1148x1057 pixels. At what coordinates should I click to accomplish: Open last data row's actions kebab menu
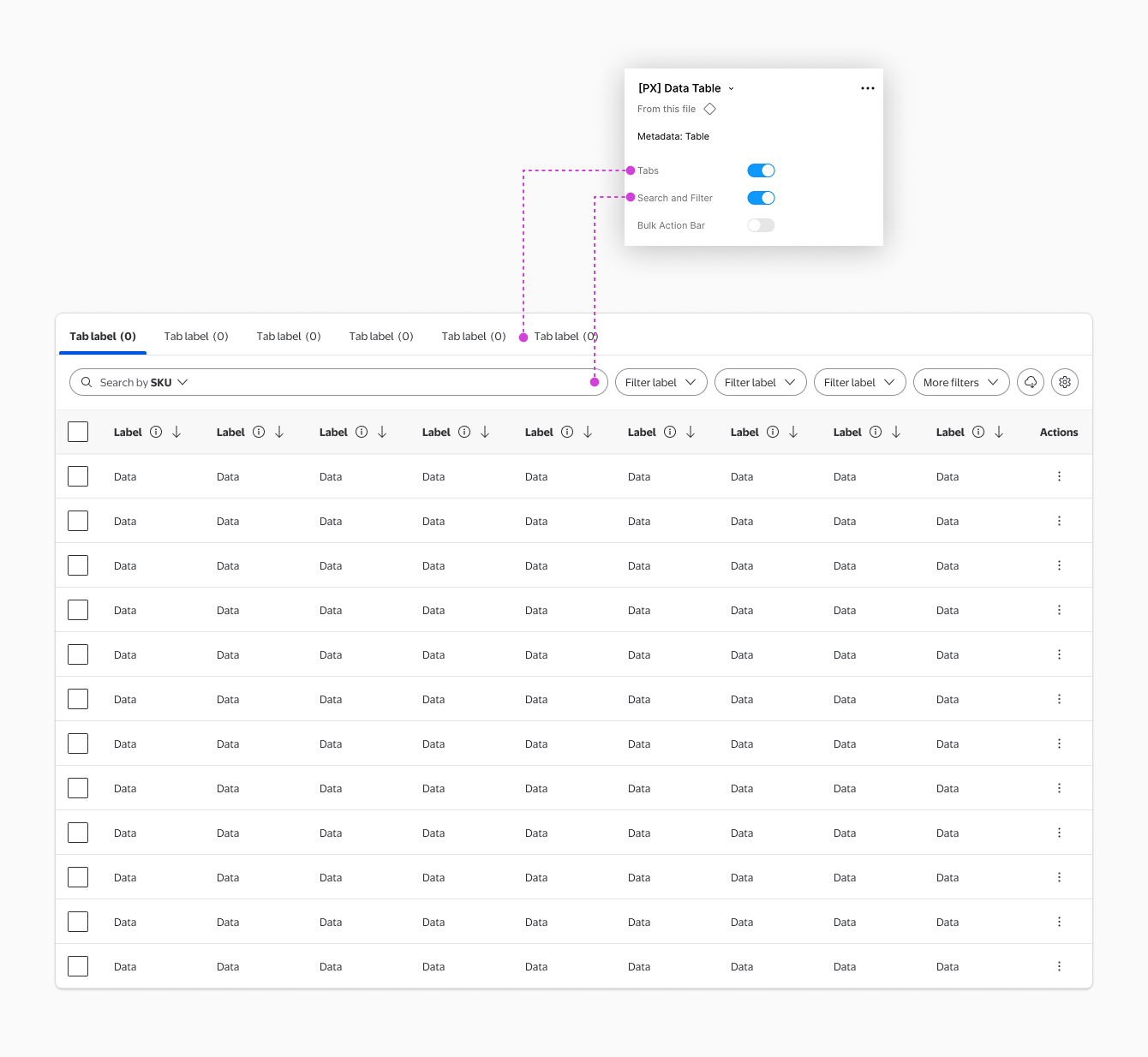coord(1059,967)
